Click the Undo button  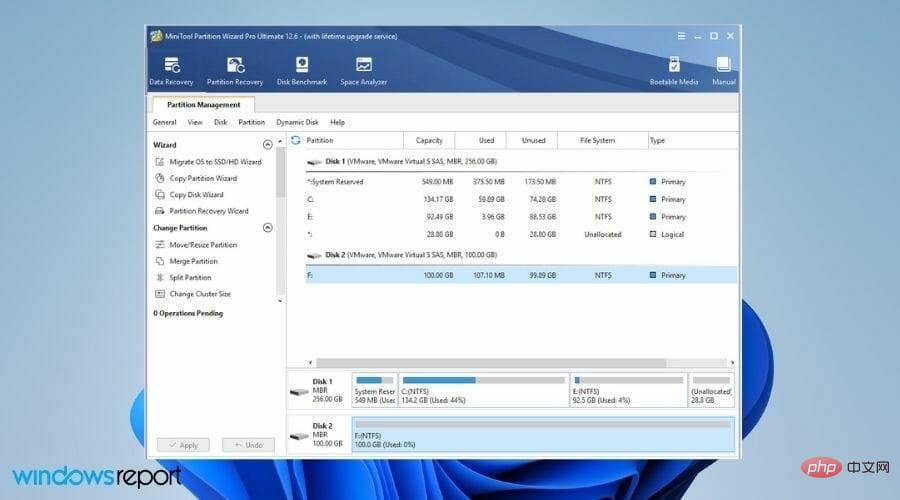248,444
